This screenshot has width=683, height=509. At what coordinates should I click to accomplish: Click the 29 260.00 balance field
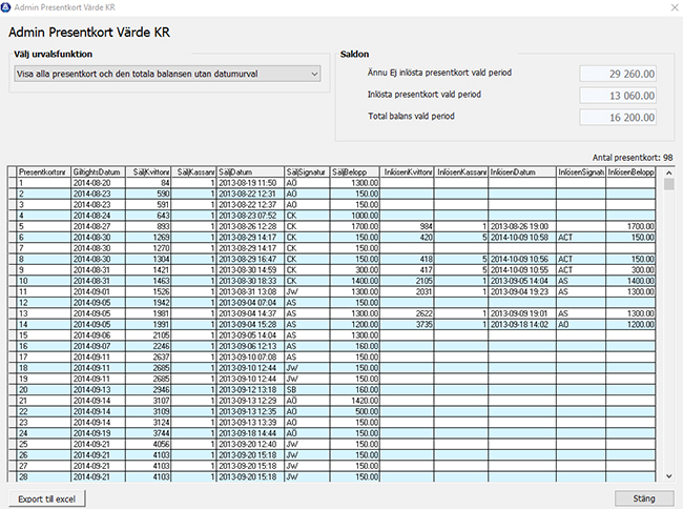tap(618, 74)
